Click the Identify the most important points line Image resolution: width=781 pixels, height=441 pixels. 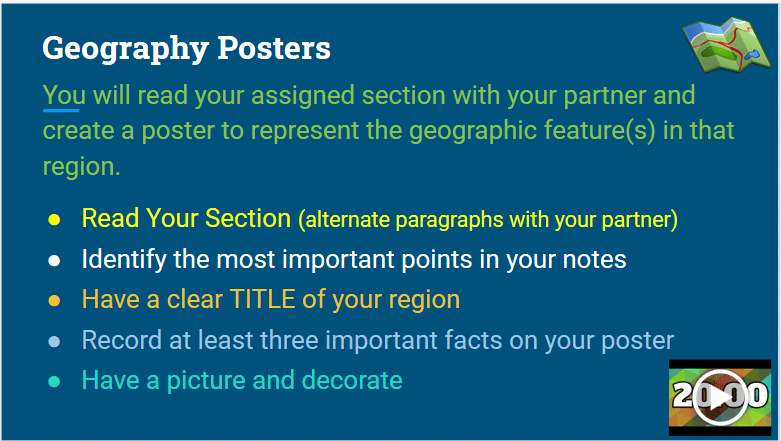[x=354, y=259]
